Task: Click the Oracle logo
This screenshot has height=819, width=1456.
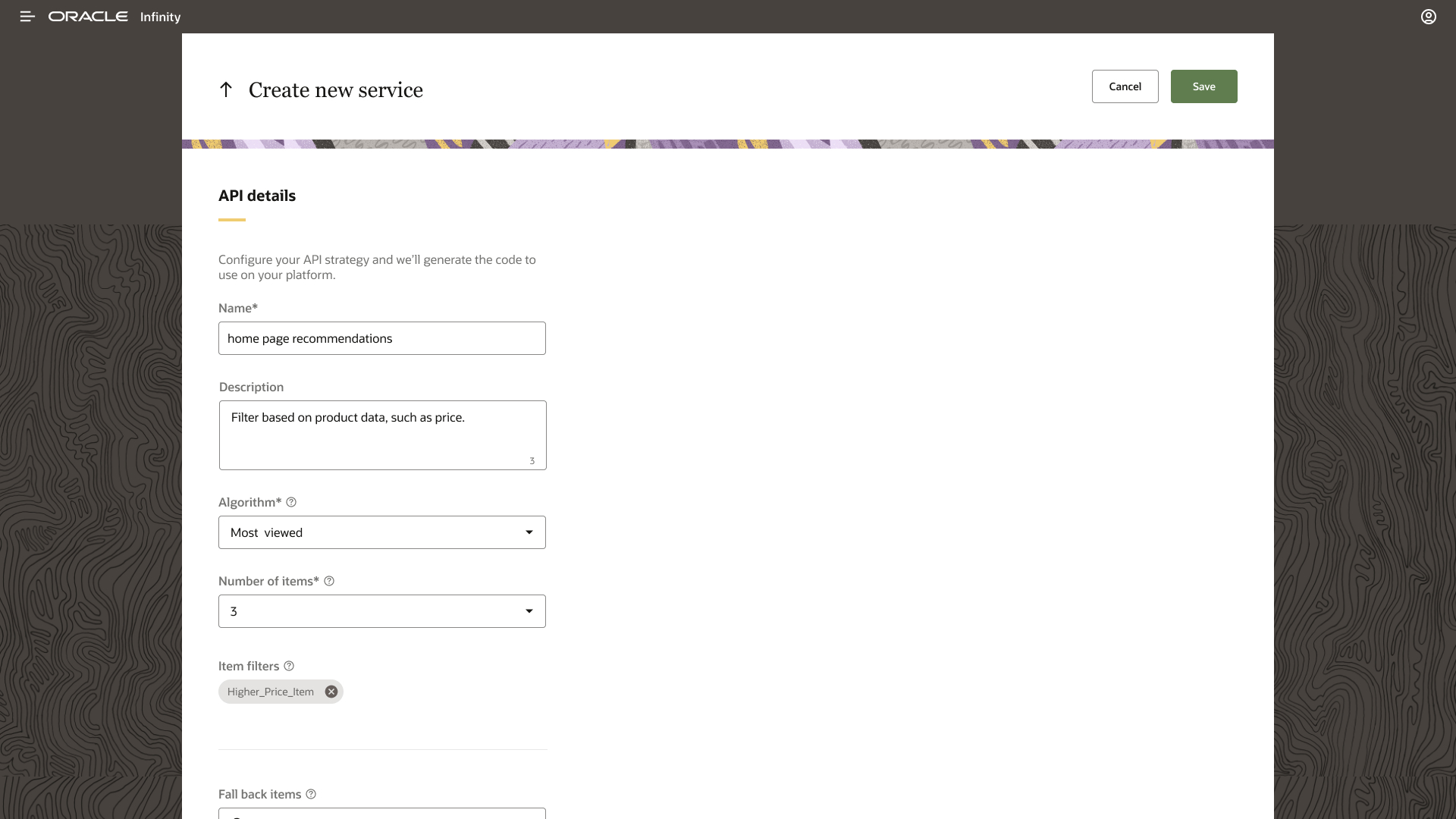Action: 88,17
